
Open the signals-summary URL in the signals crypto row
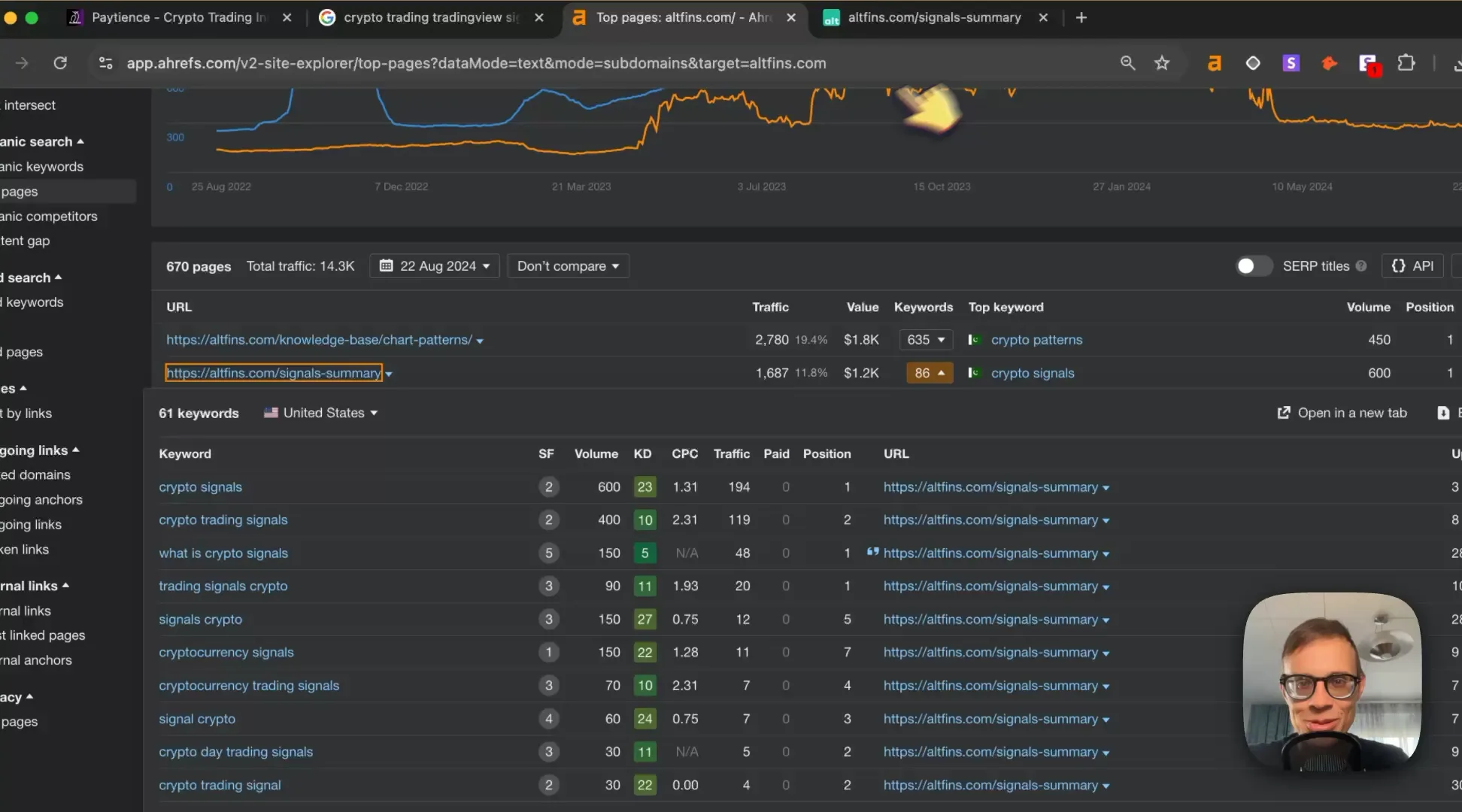(x=990, y=620)
